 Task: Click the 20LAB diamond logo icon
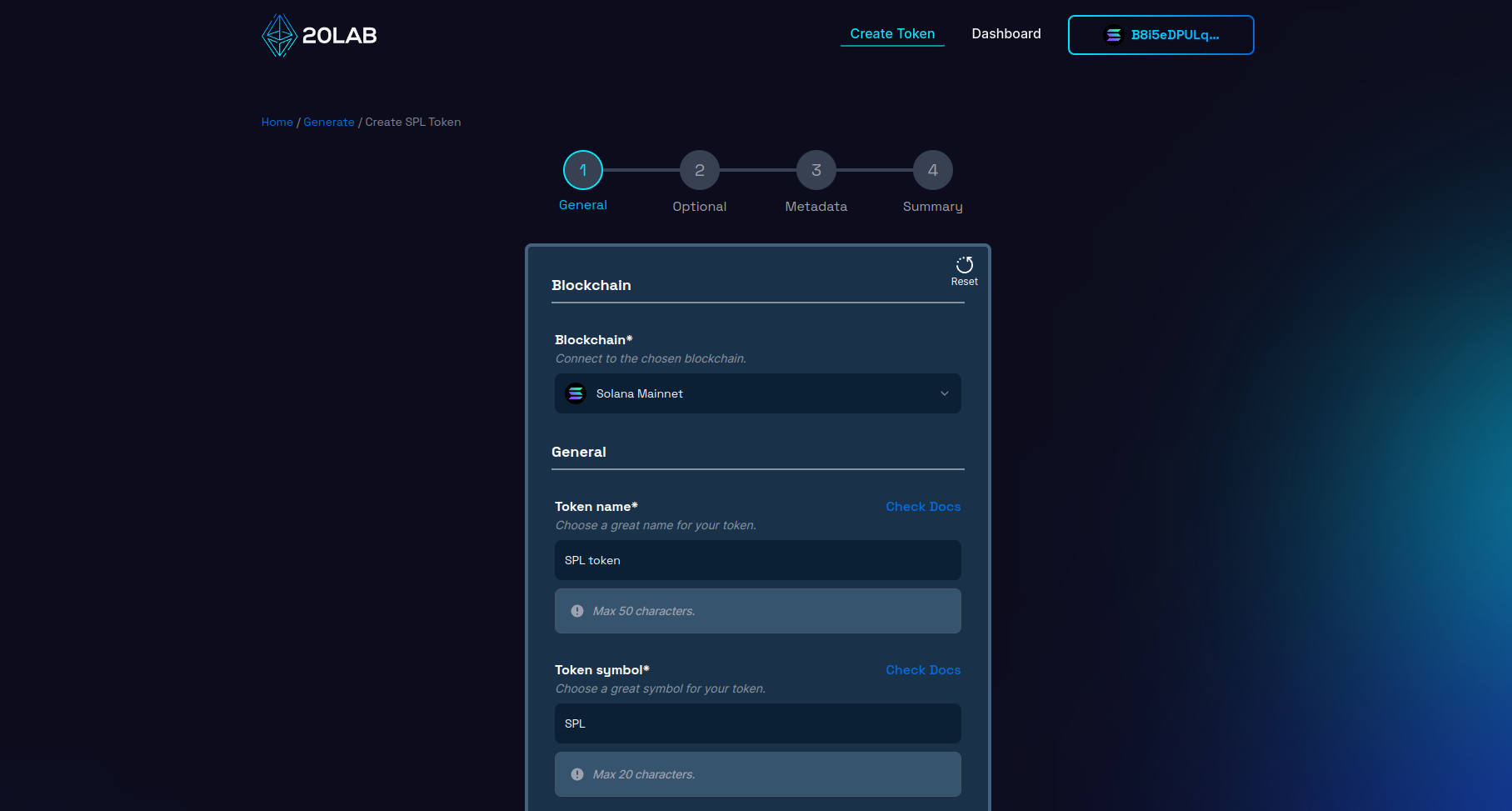click(x=279, y=35)
